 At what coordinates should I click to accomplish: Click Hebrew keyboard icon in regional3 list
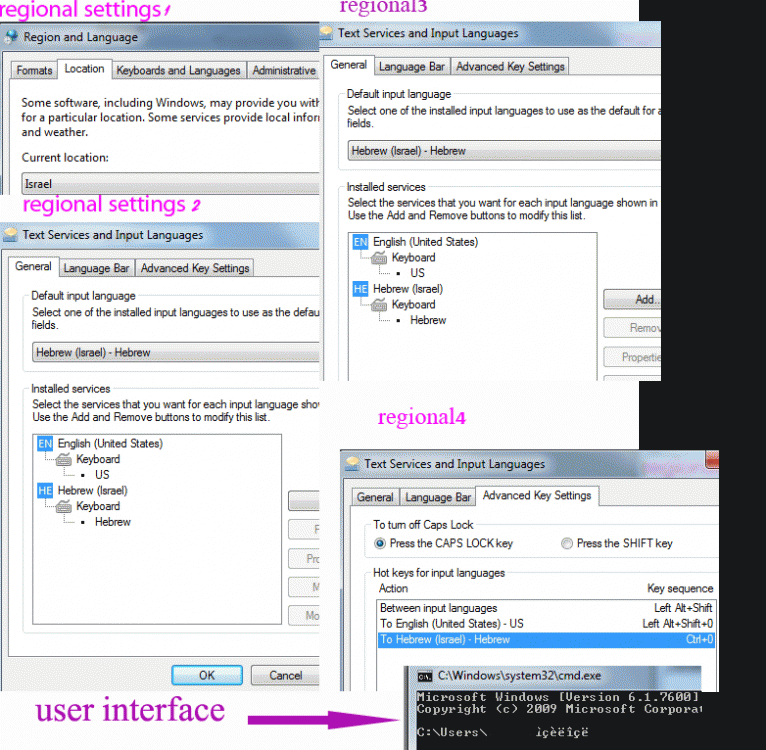(x=379, y=304)
